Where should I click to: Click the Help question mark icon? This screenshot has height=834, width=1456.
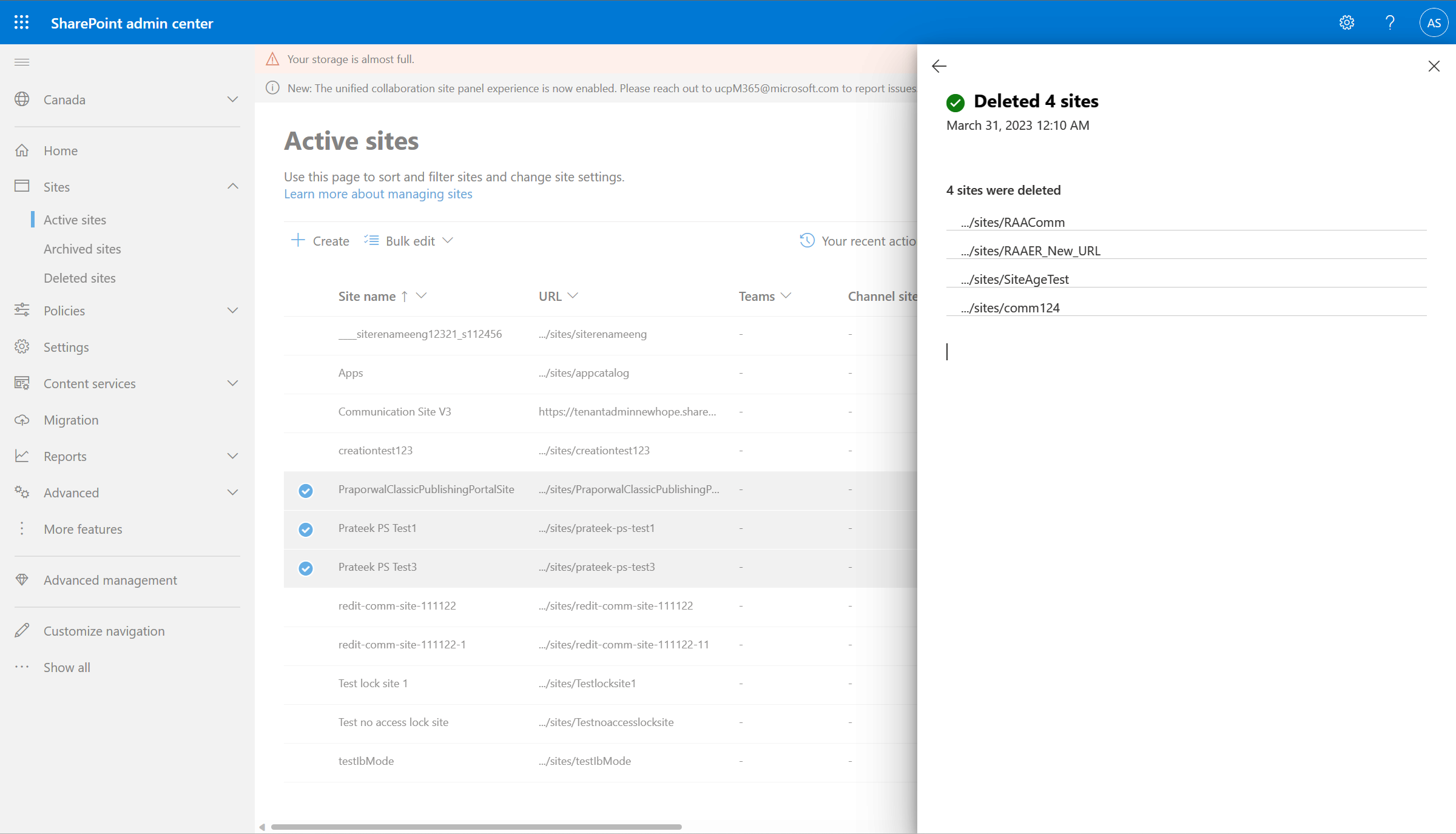(x=1390, y=22)
